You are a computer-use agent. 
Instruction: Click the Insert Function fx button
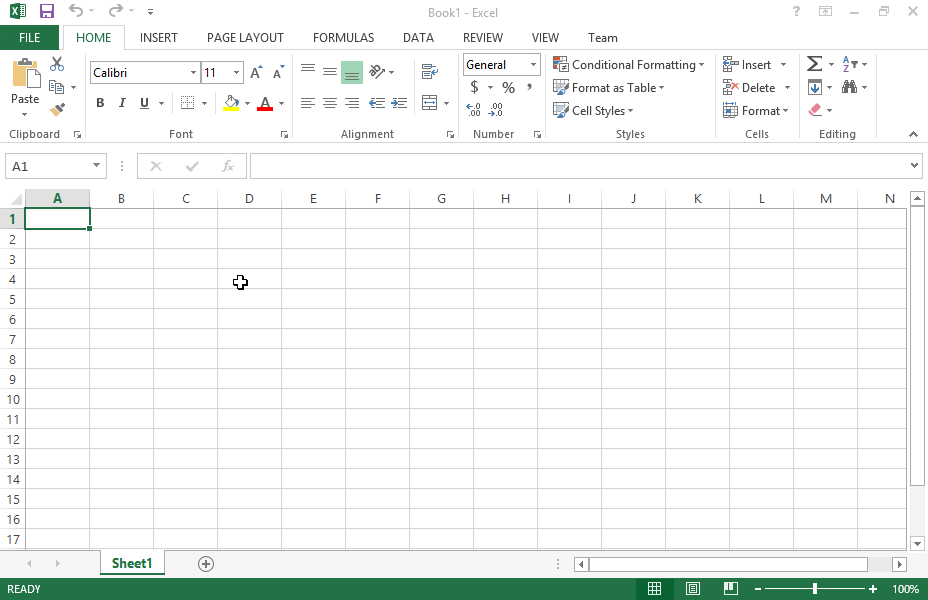228,166
